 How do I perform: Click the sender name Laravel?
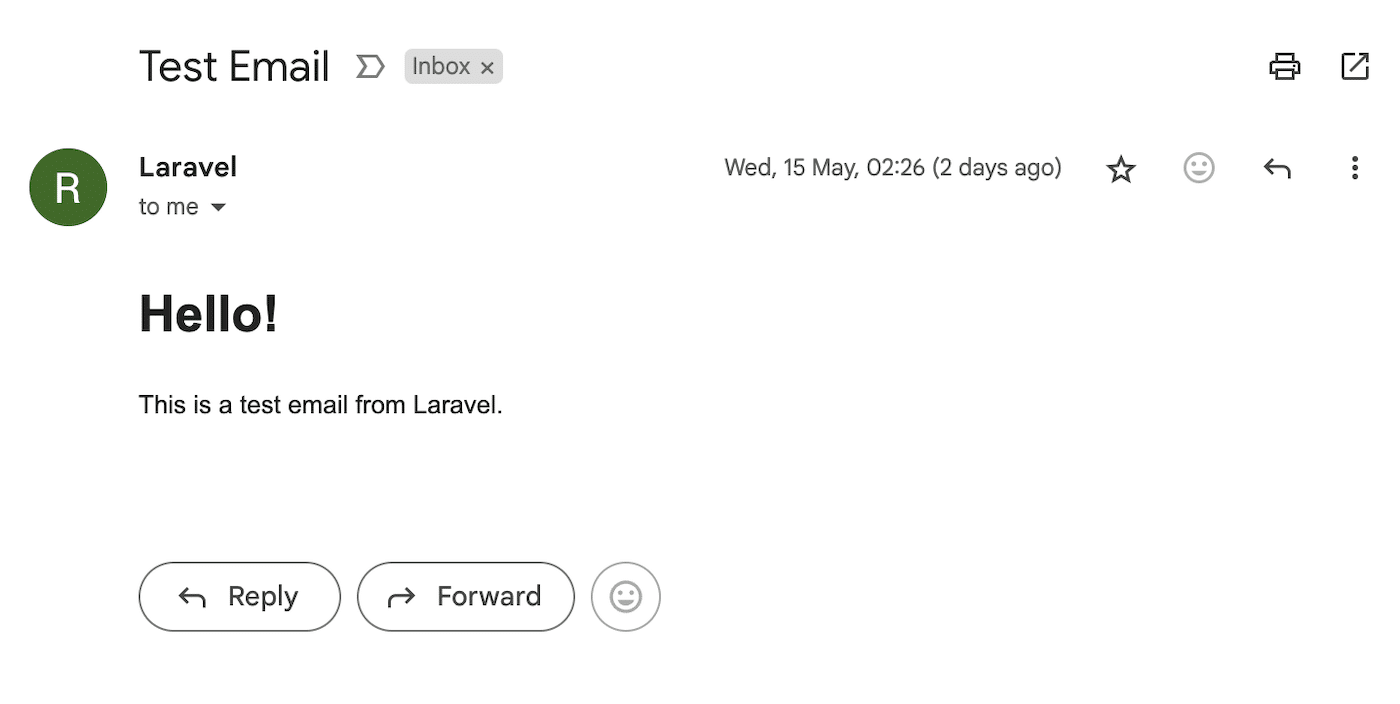(188, 167)
